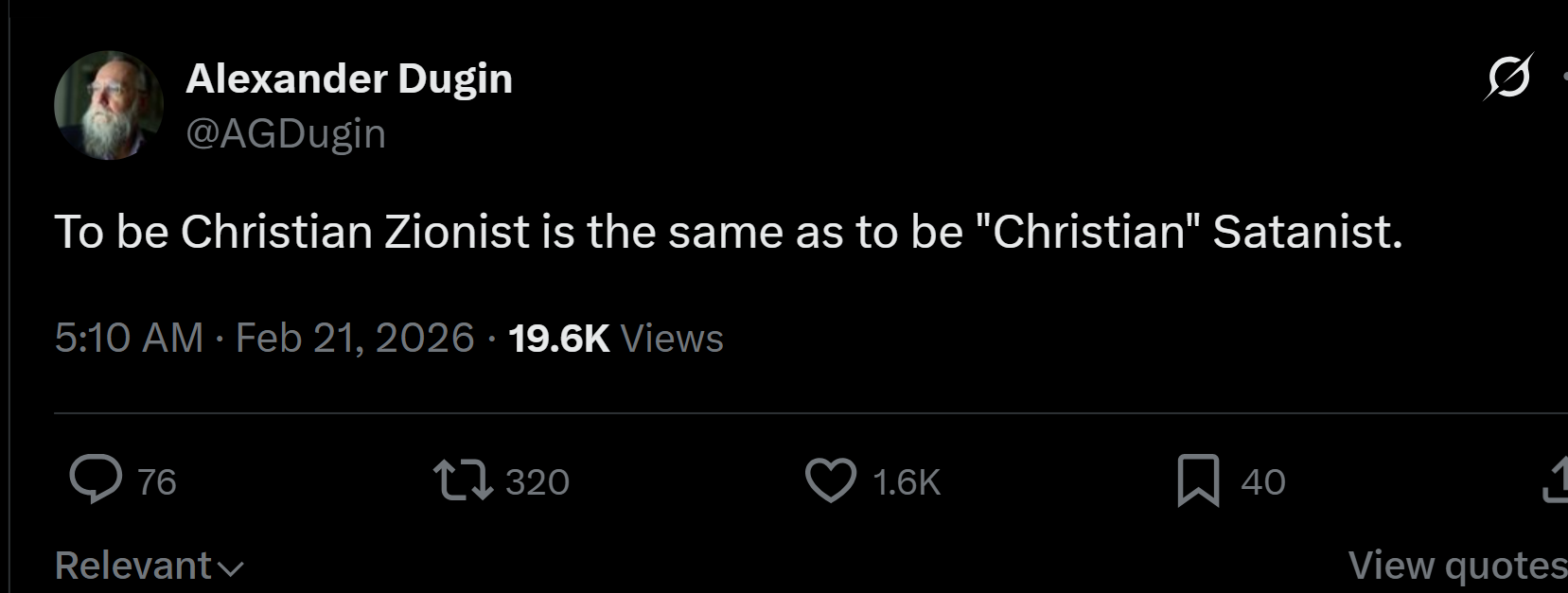Click the @AGDugin handle

click(286, 133)
